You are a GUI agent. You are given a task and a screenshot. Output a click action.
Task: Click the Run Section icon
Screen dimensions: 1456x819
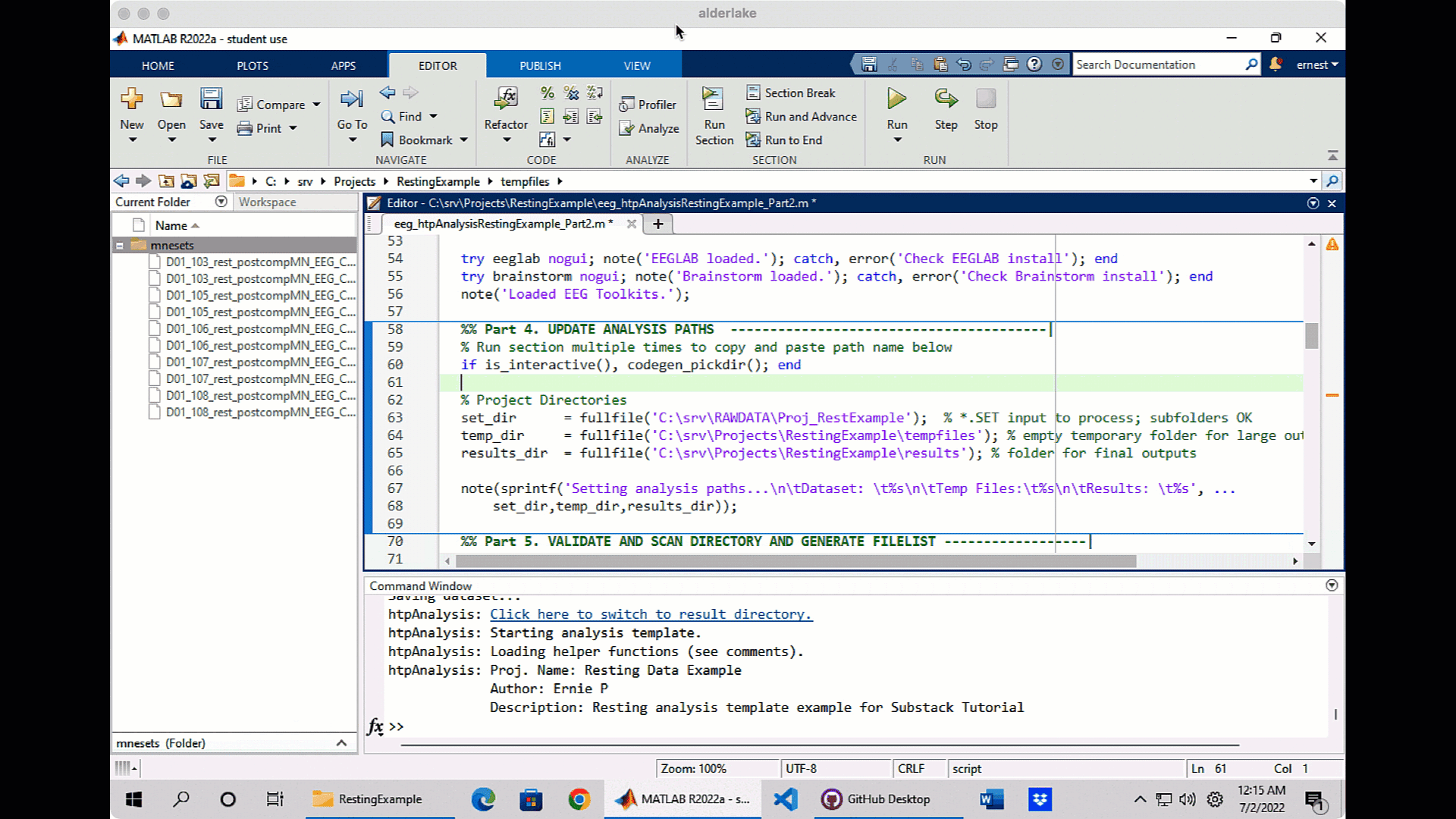pos(713,99)
